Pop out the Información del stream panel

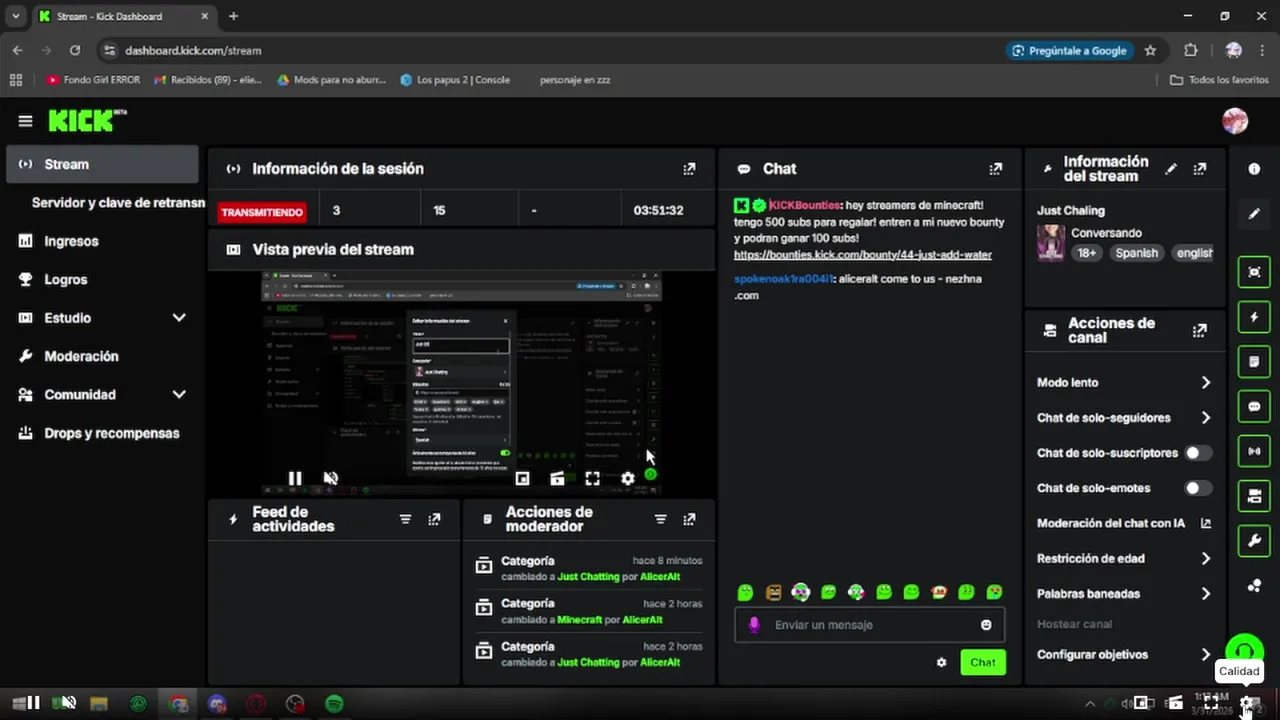[1200, 169]
